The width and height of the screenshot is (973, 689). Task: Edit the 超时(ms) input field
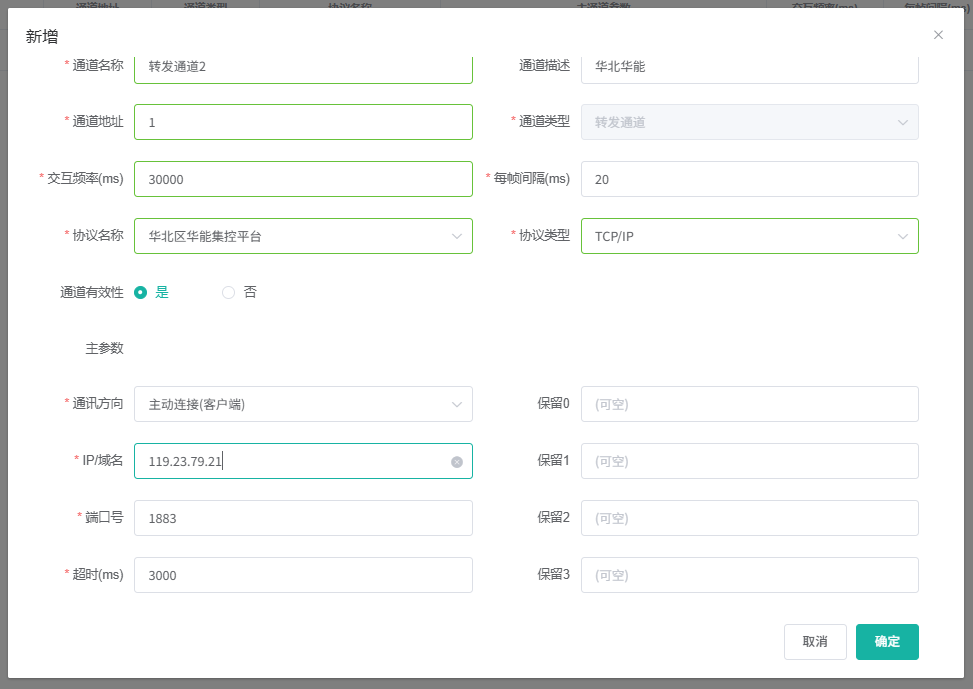pyautogui.click(x=303, y=575)
